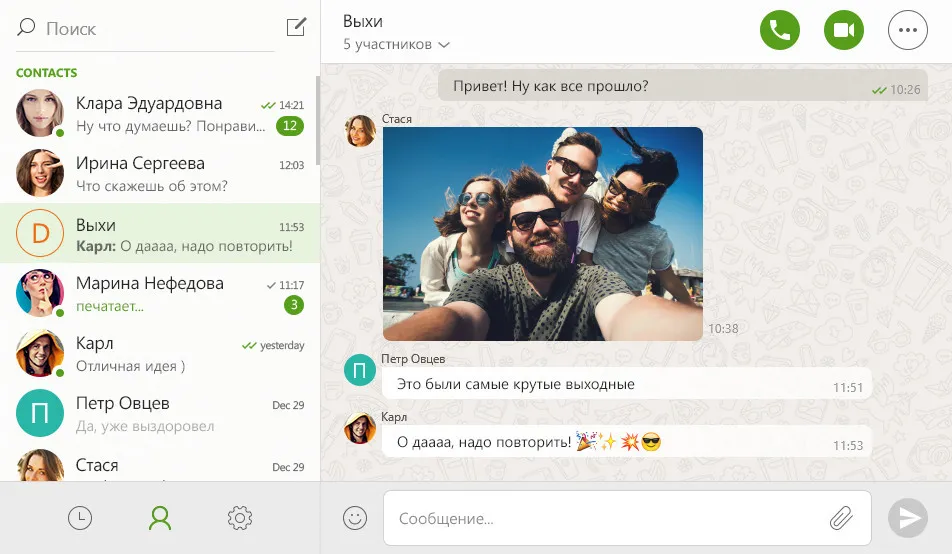Start a voice call in the Выхи chat

pos(780,30)
